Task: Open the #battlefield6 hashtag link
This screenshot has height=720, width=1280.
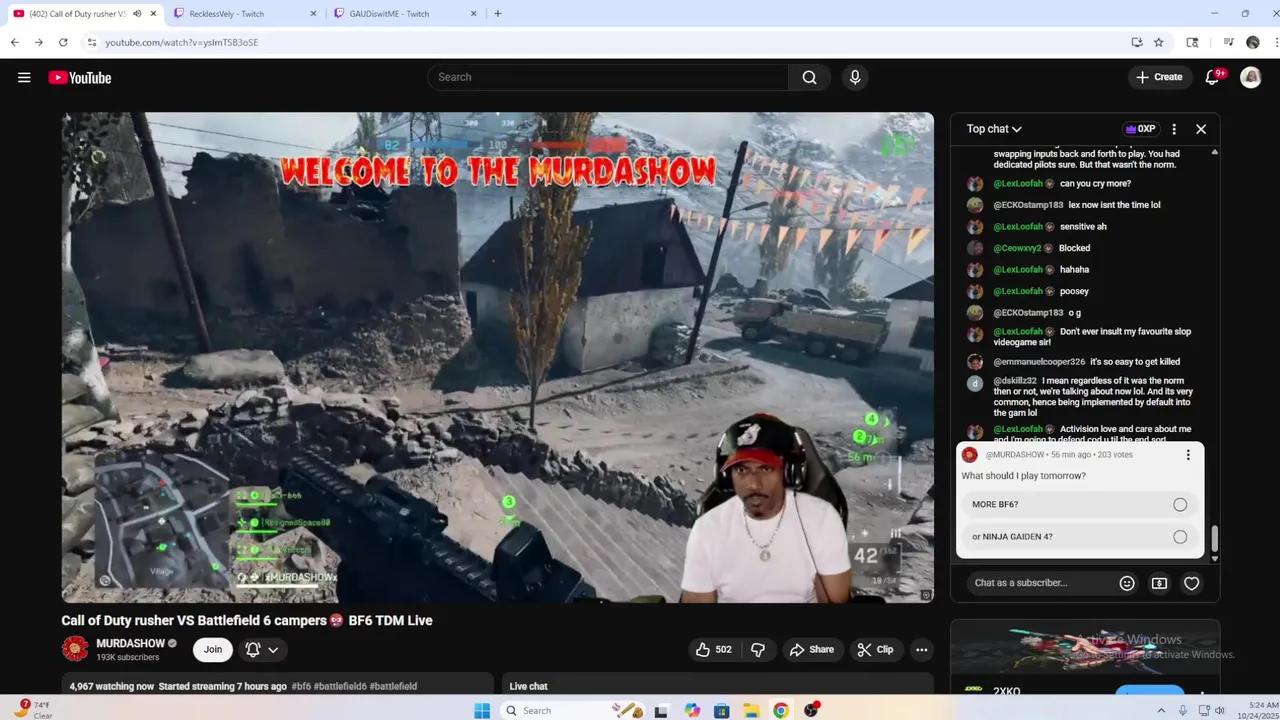Action: click(340, 686)
